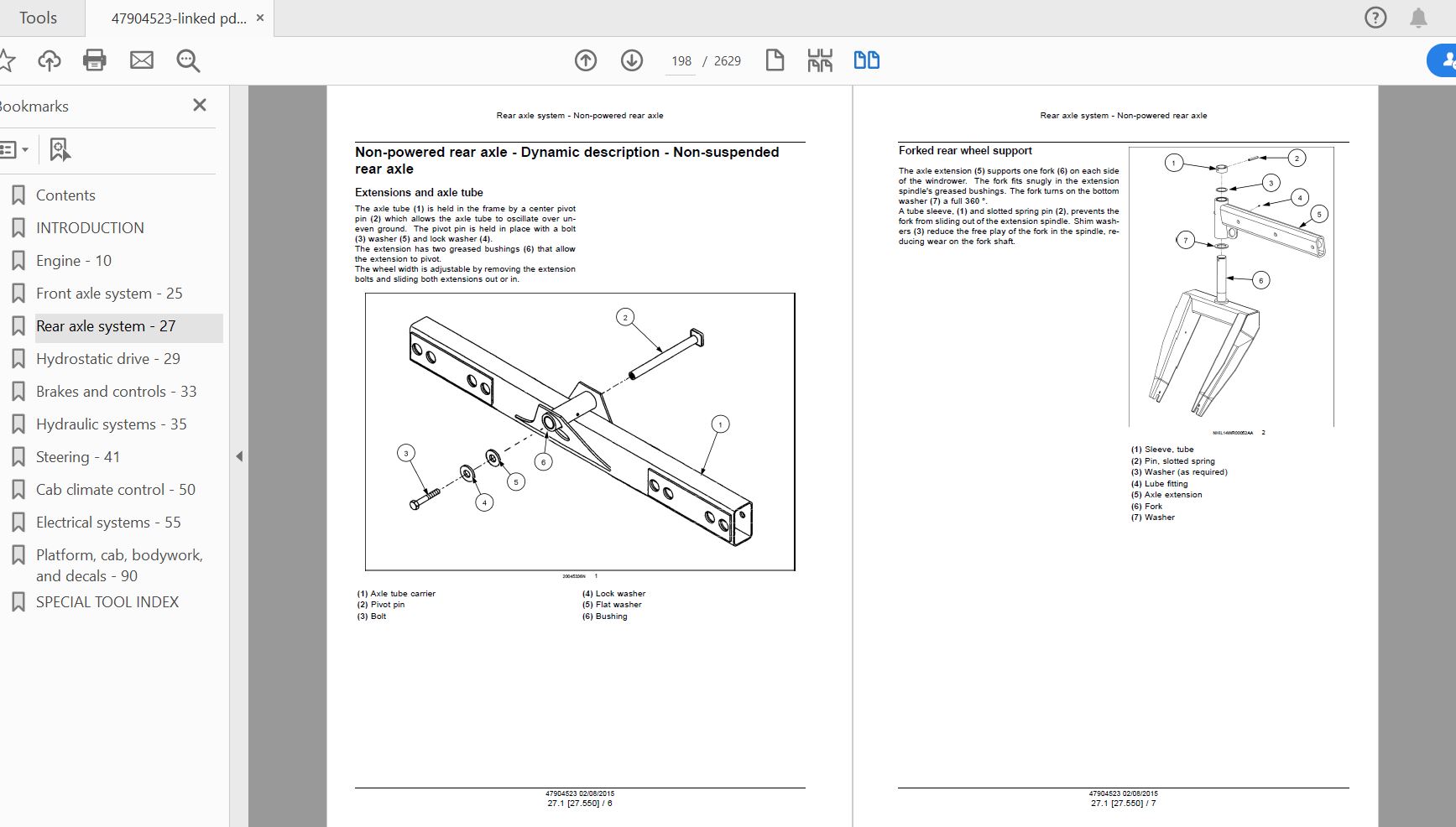Close the 47904523-linked pdf tab
The height and width of the screenshot is (827, 1456).
(x=260, y=18)
